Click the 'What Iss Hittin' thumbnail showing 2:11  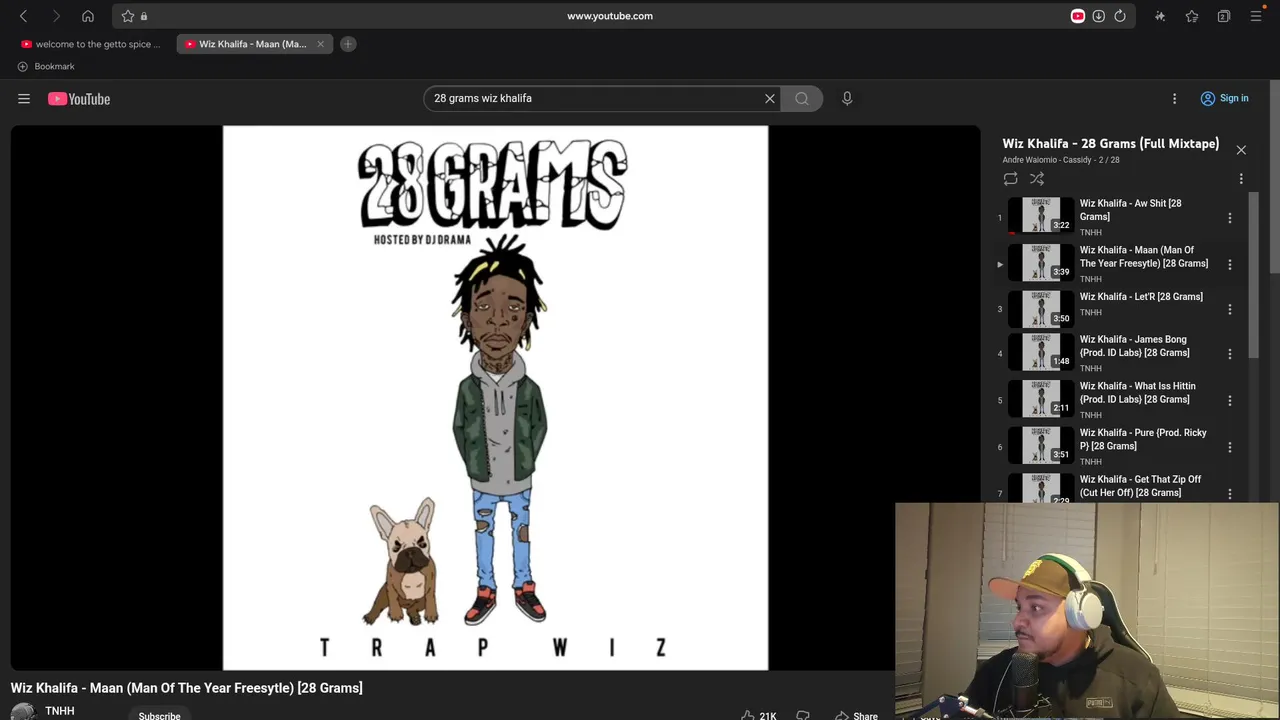(1041, 399)
